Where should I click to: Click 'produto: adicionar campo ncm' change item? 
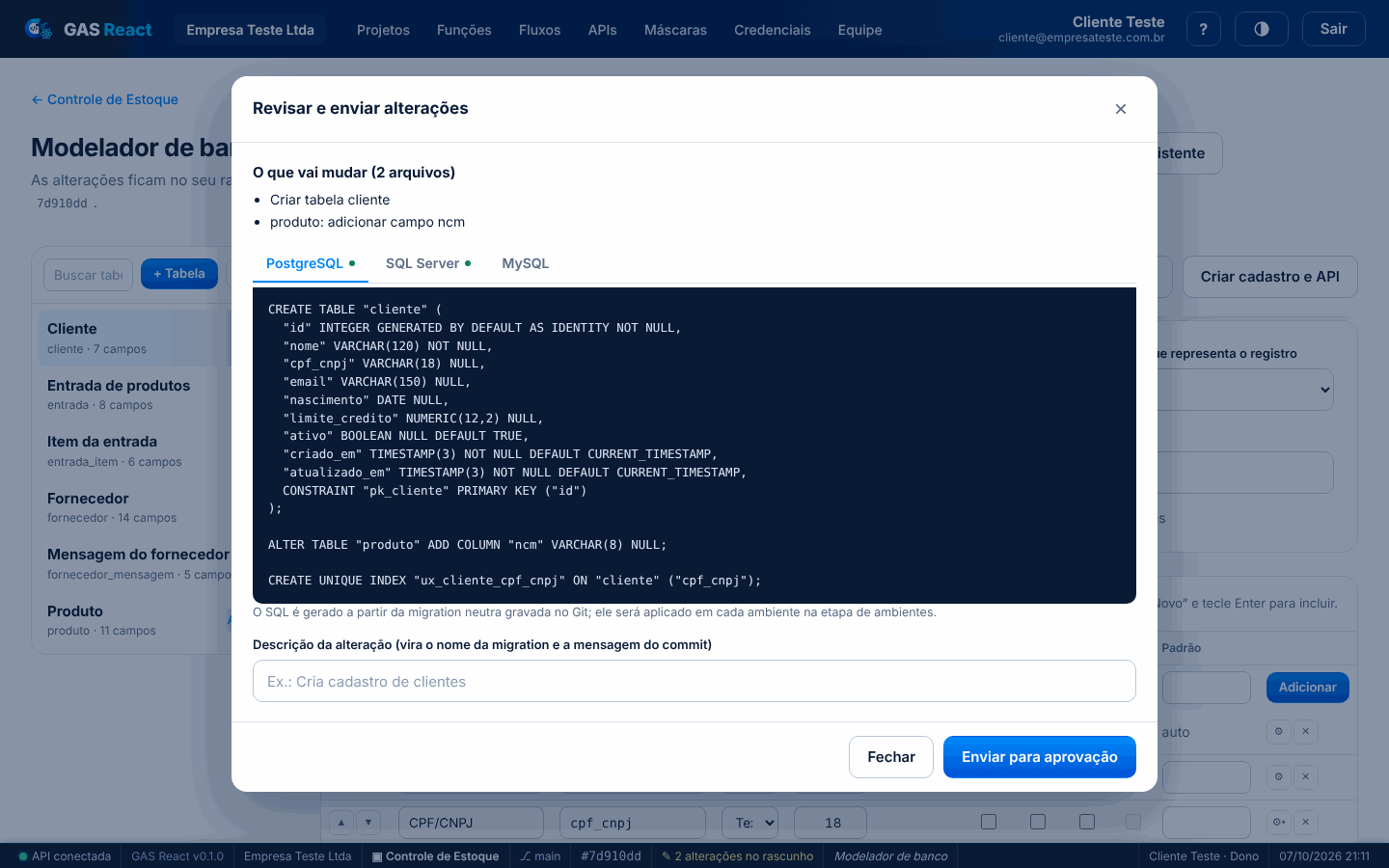[x=368, y=222]
